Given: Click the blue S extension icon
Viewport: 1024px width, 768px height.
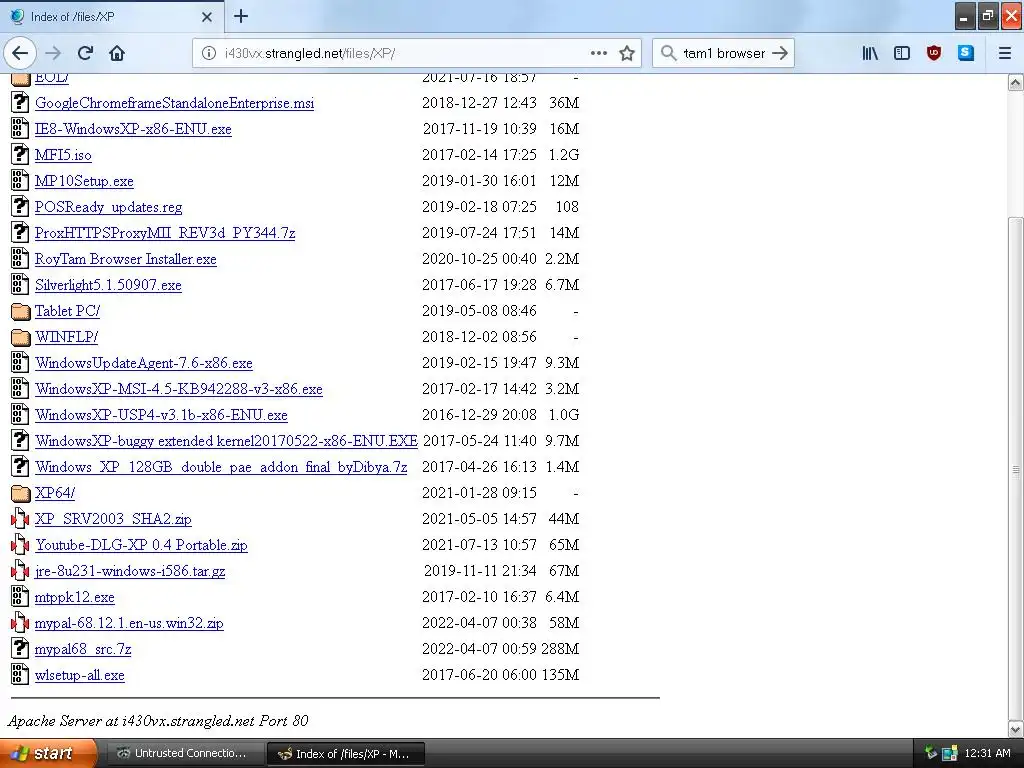Looking at the screenshot, I should pyautogui.click(x=966, y=53).
